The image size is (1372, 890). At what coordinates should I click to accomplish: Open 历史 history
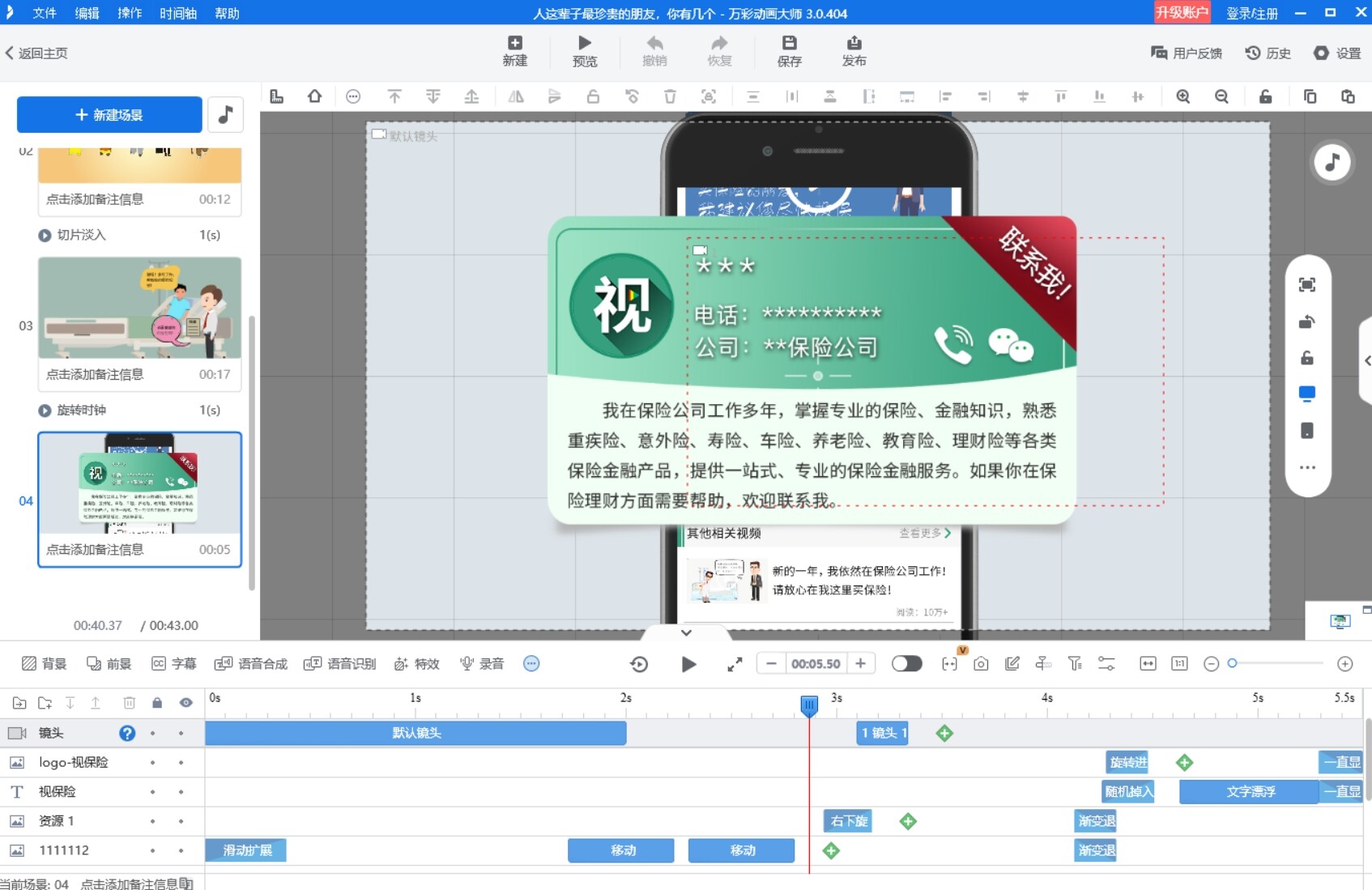pyautogui.click(x=1268, y=53)
